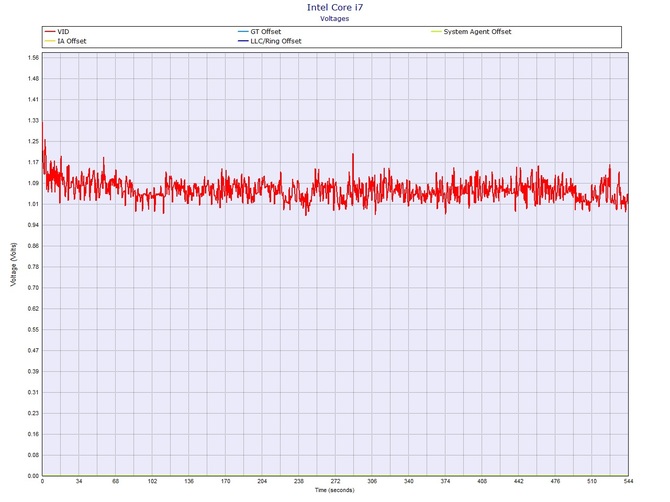
Task: Click the LLC/Ring Offset legend entry
Action: (270, 41)
